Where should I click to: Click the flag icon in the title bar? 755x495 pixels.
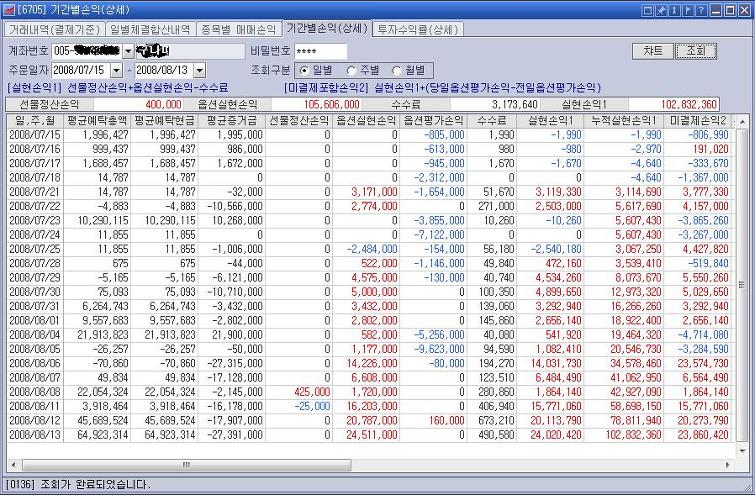pyautogui.click(x=688, y=10)
